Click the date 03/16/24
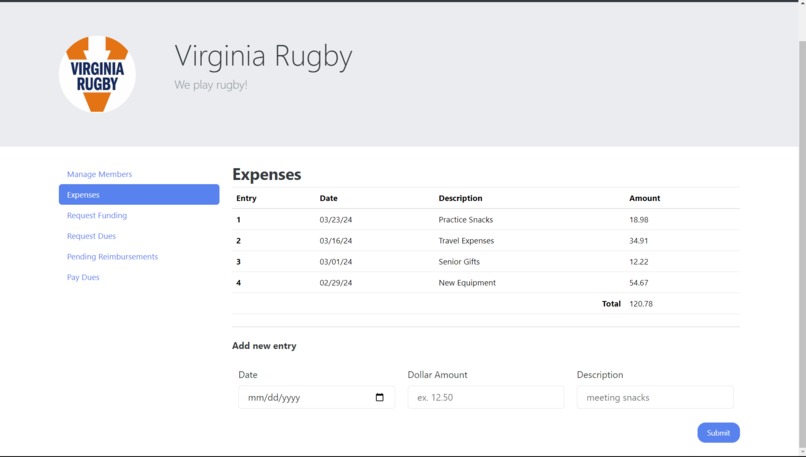Viewport: 806px width, 457px height. [336, 241]
